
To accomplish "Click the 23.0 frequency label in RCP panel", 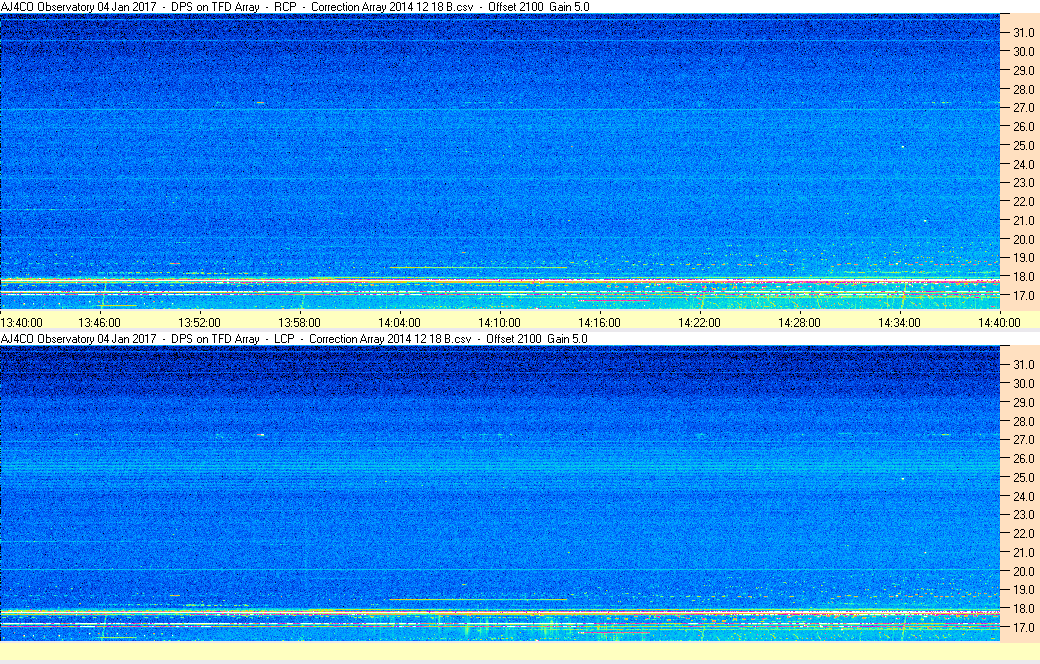I will tap(1023, 183).
